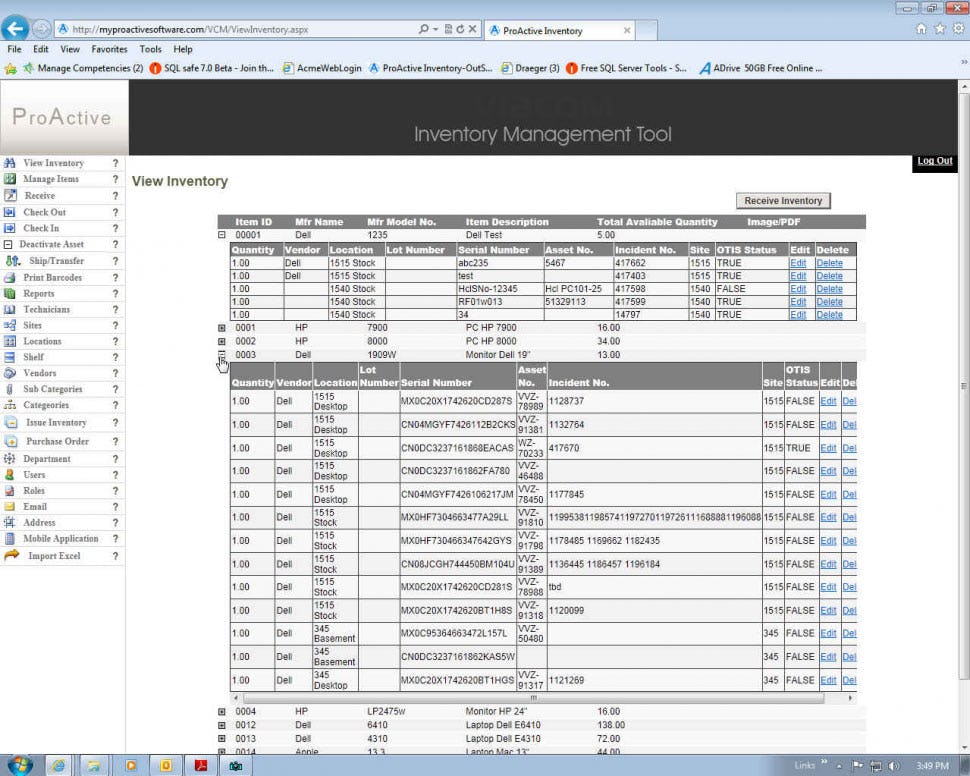The height and width of the screenshot is (776, 970).
Task: Click the Log Out button
Action: pyautogui.click(x=933, y=161)
